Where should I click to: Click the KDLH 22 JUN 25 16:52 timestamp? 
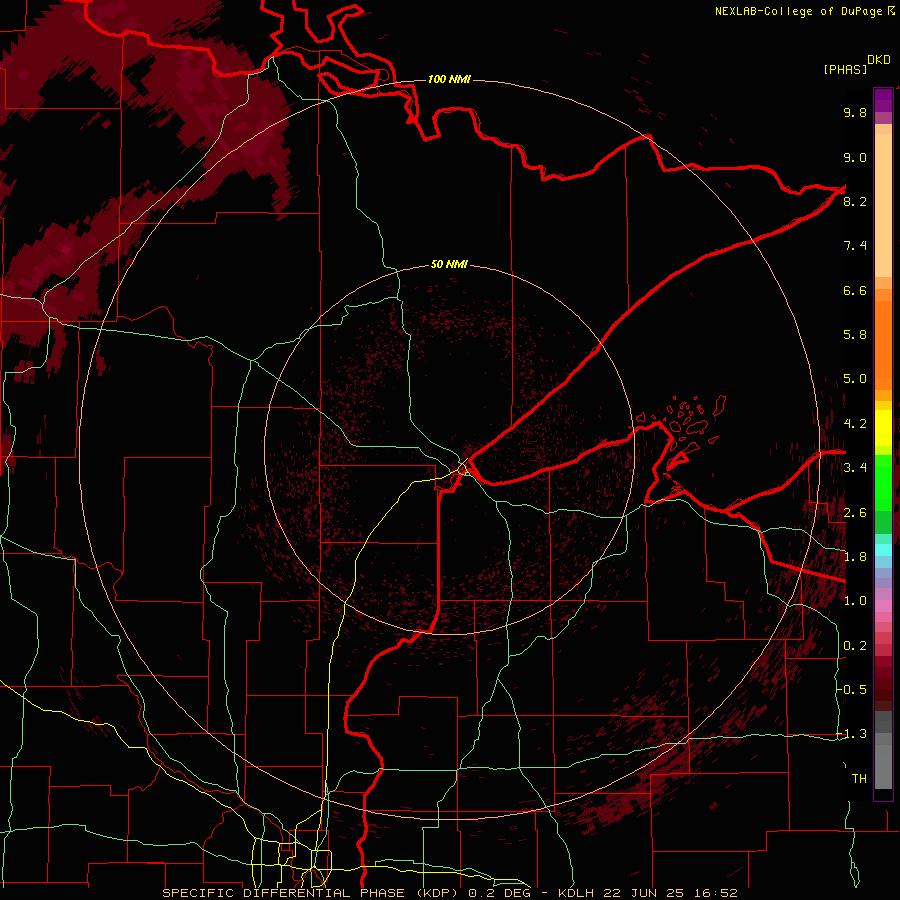click(647, 893)
